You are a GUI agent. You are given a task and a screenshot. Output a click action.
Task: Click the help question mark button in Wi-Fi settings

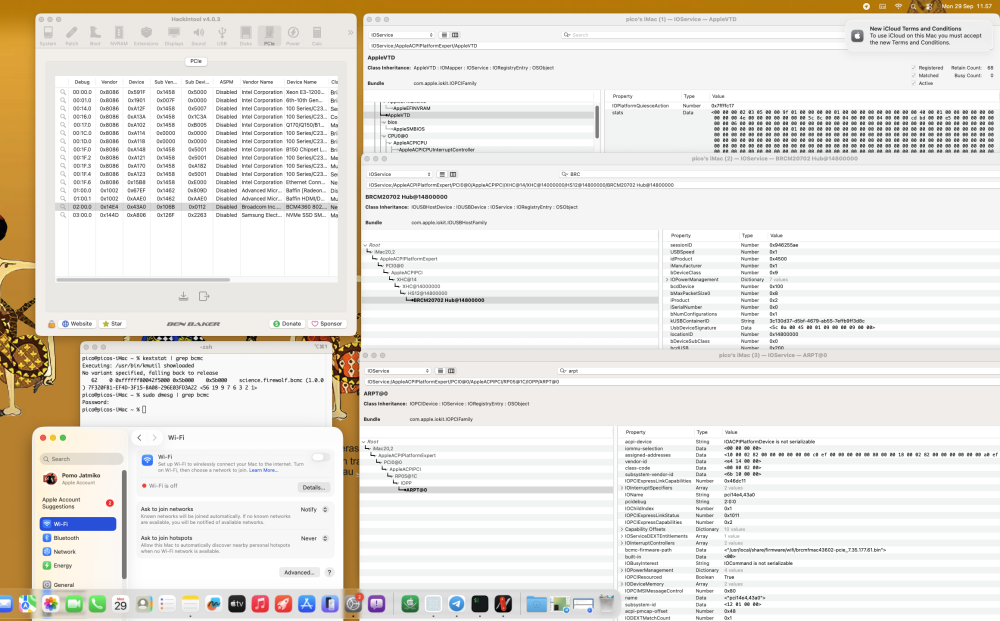329,572
